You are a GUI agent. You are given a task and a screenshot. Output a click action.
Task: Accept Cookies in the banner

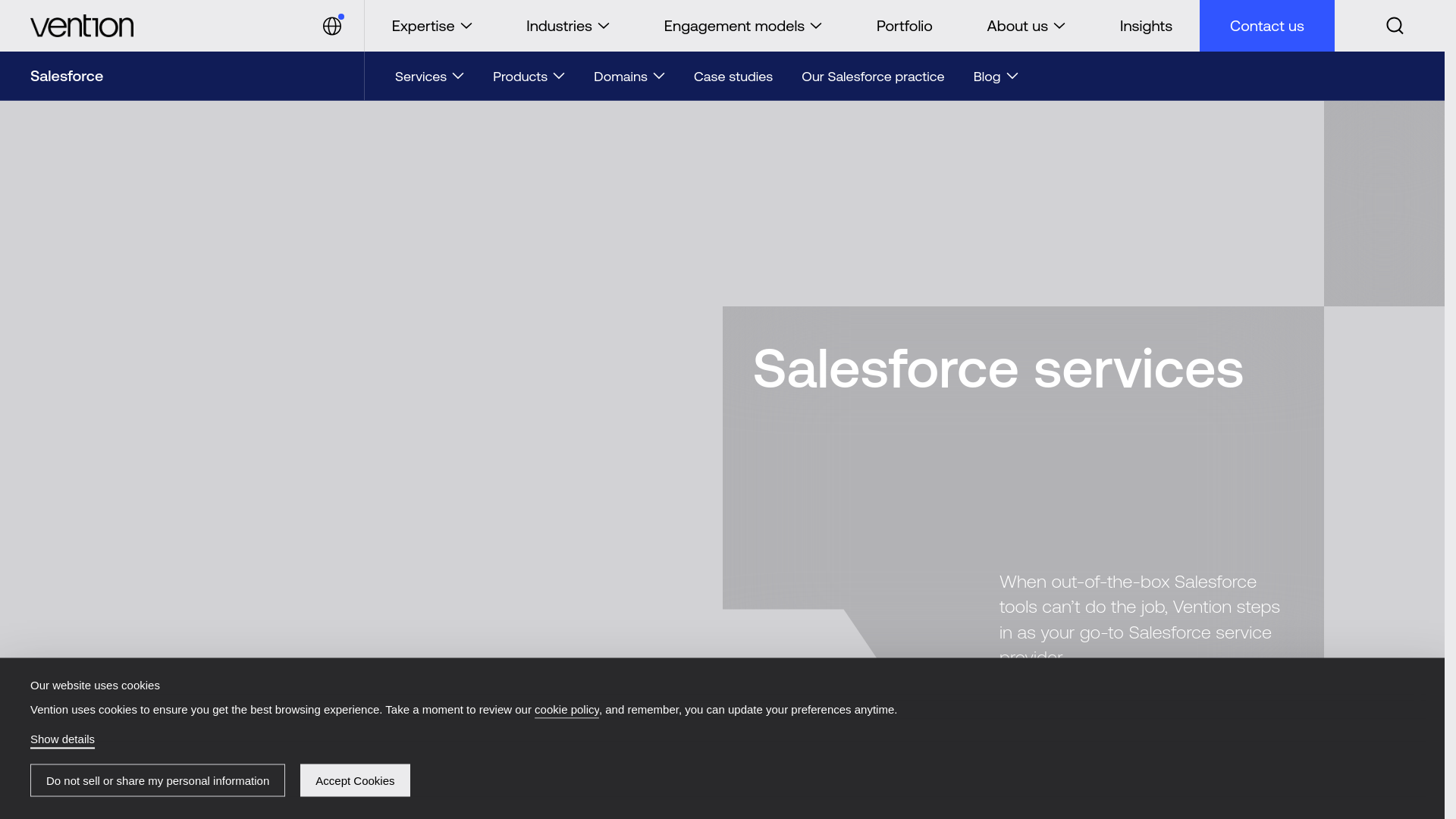coord(355,780)
